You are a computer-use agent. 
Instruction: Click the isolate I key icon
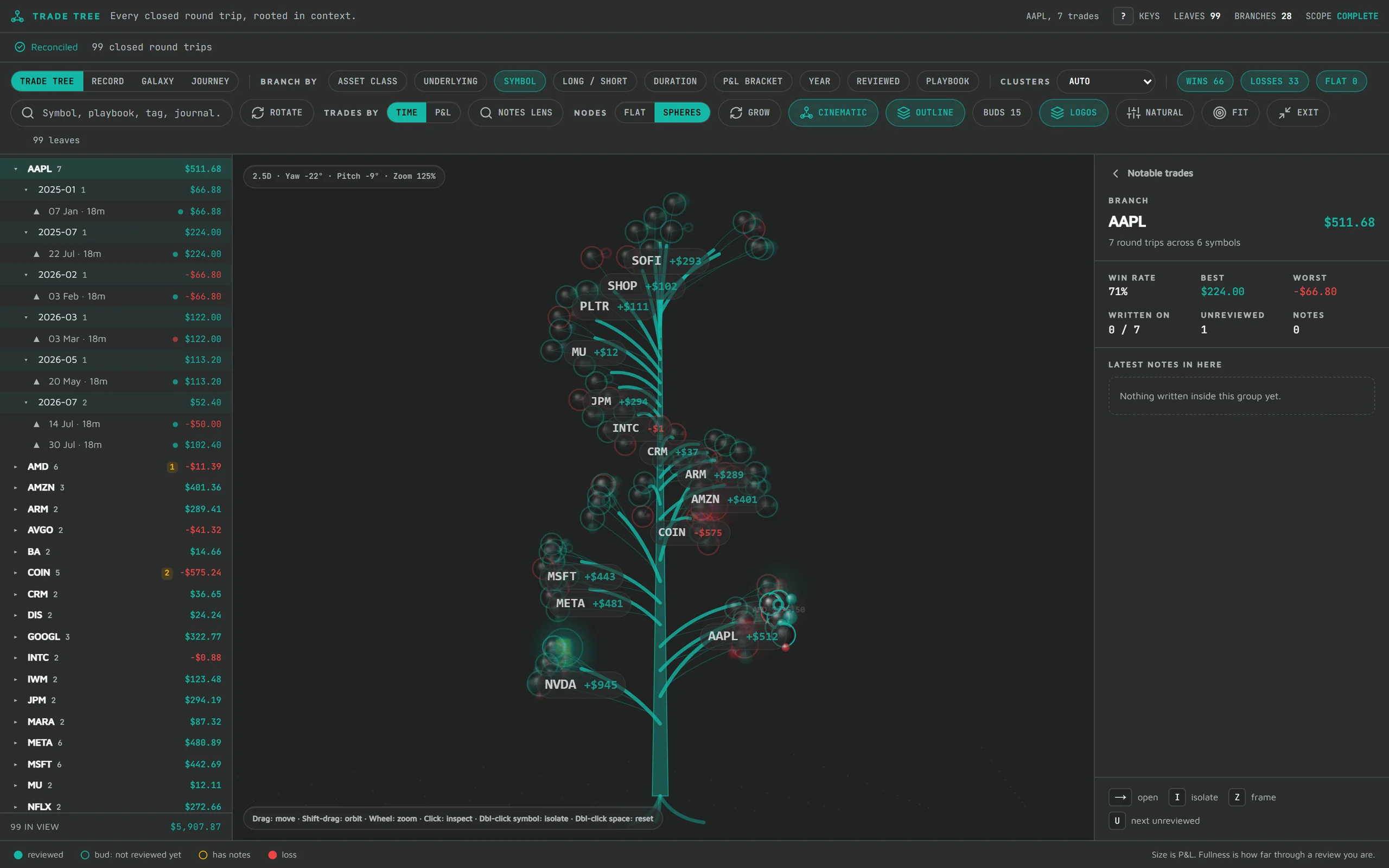click(x=1177, y=797)
